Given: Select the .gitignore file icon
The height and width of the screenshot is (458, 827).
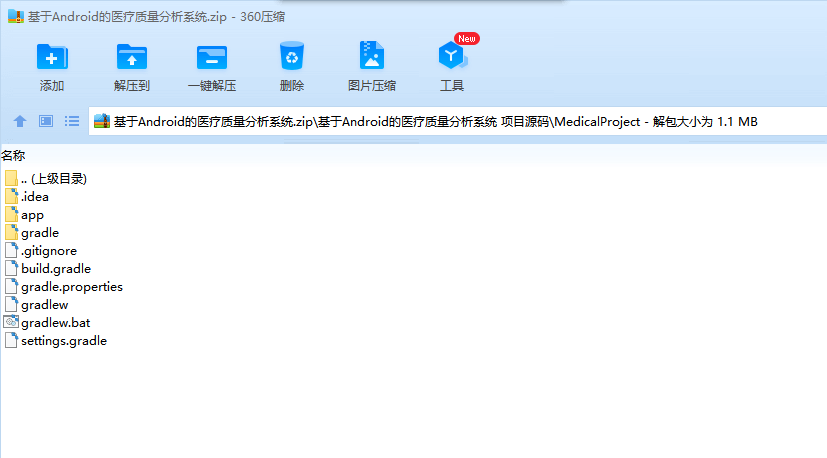Looking at the screenshot, I should [x=11, y=250].
